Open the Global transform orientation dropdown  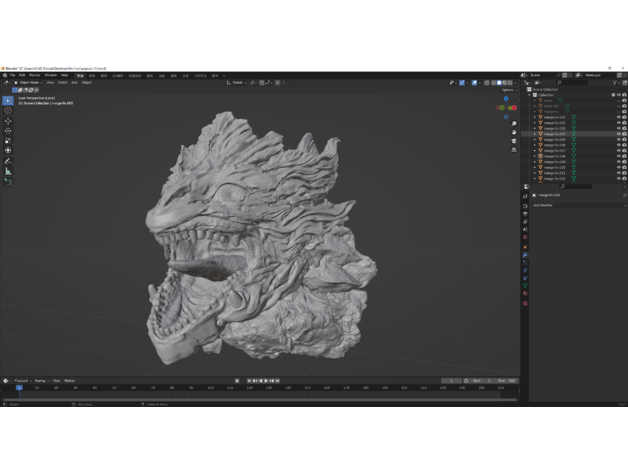pyautogui.click(x=238, y=82)
